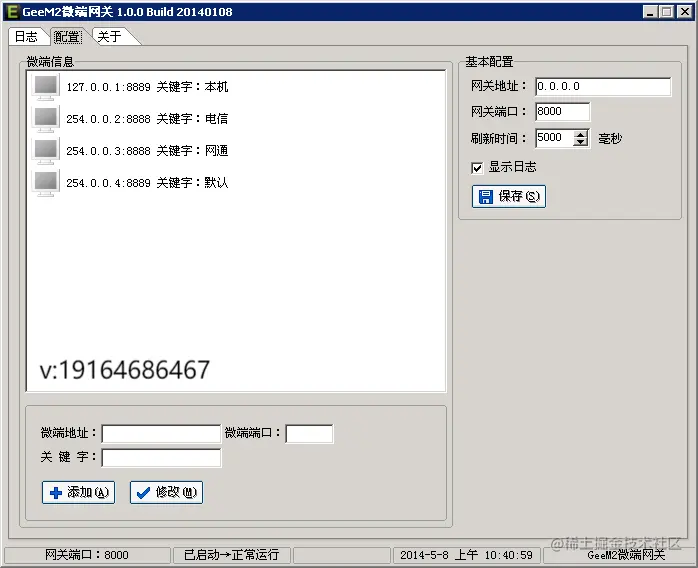Click the GeeM2 app icon in title bar

[x=12, y=12]
